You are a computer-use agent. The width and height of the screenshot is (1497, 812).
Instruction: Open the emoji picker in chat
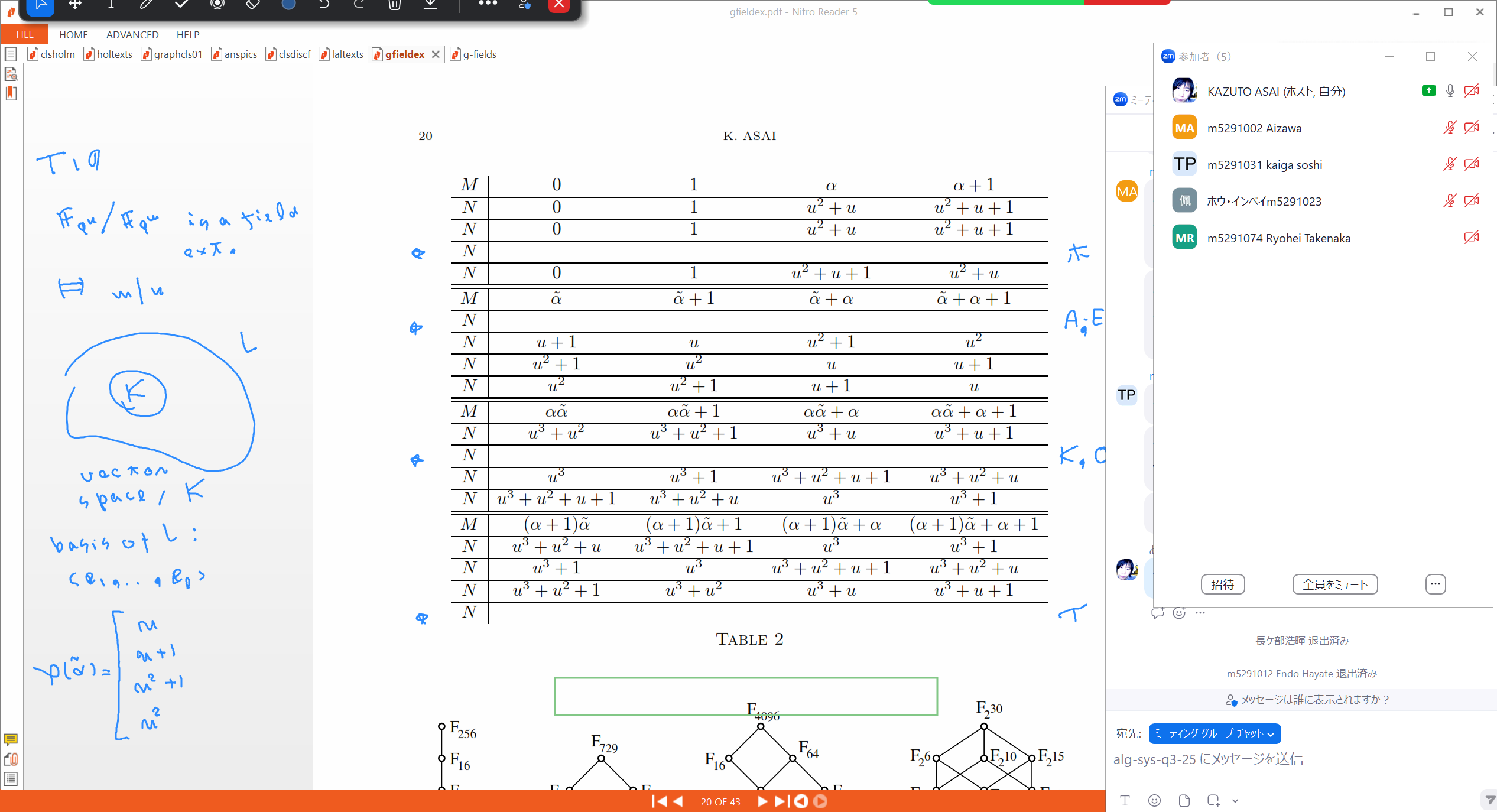tap(1154, 800)
